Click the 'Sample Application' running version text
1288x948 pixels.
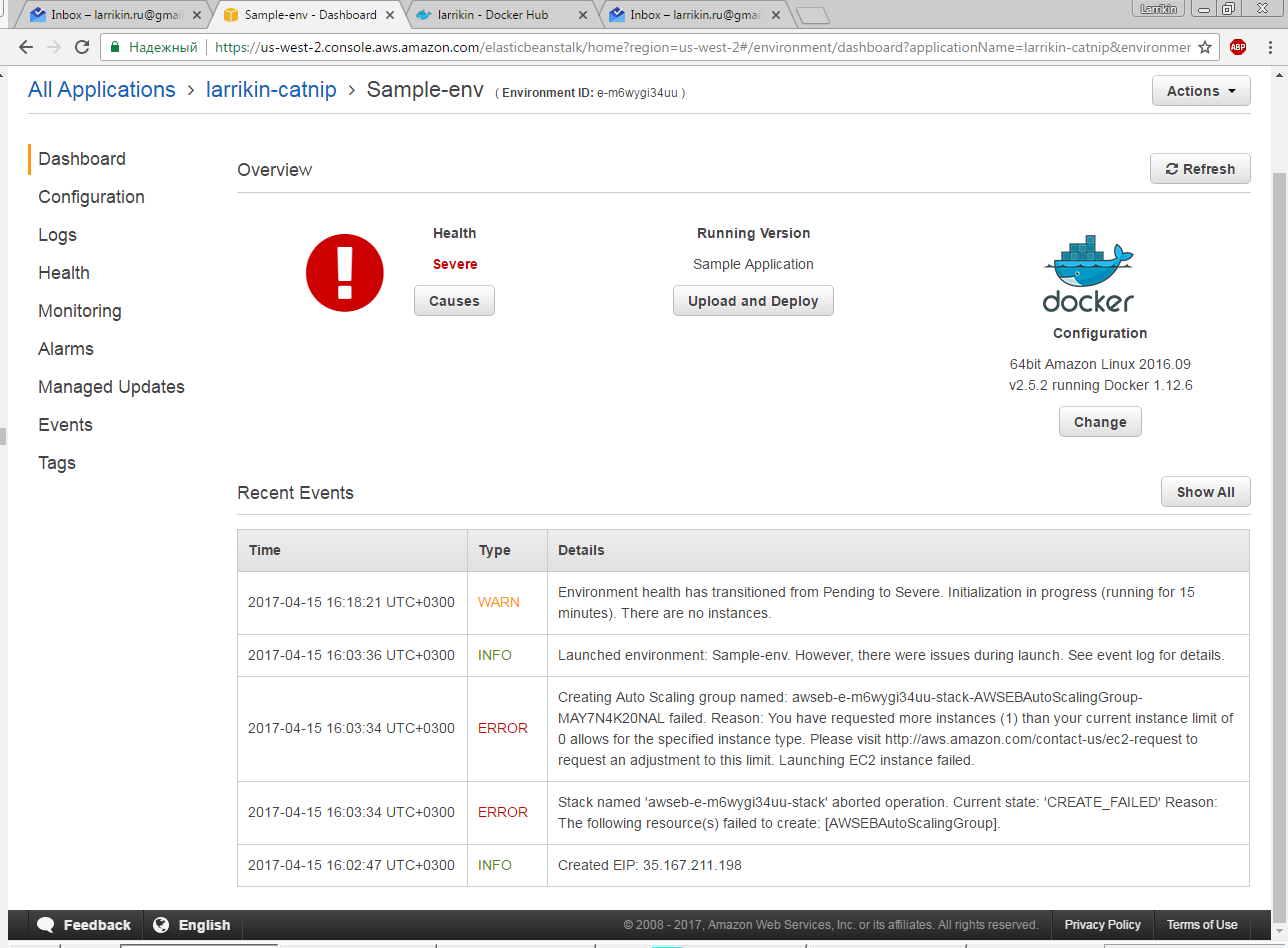[753, 264]
